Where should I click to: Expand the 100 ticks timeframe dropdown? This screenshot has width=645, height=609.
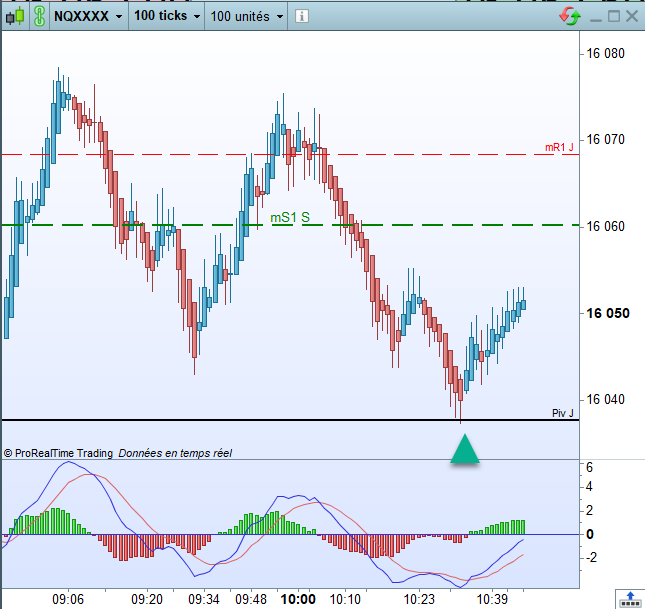coord(167,16)
